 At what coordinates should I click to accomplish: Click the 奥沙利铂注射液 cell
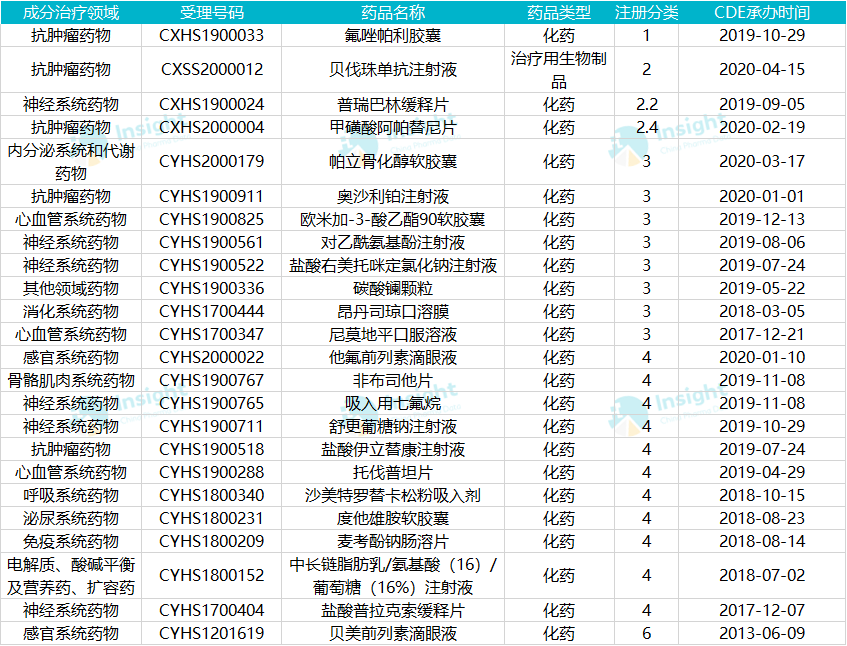point(393,197)
